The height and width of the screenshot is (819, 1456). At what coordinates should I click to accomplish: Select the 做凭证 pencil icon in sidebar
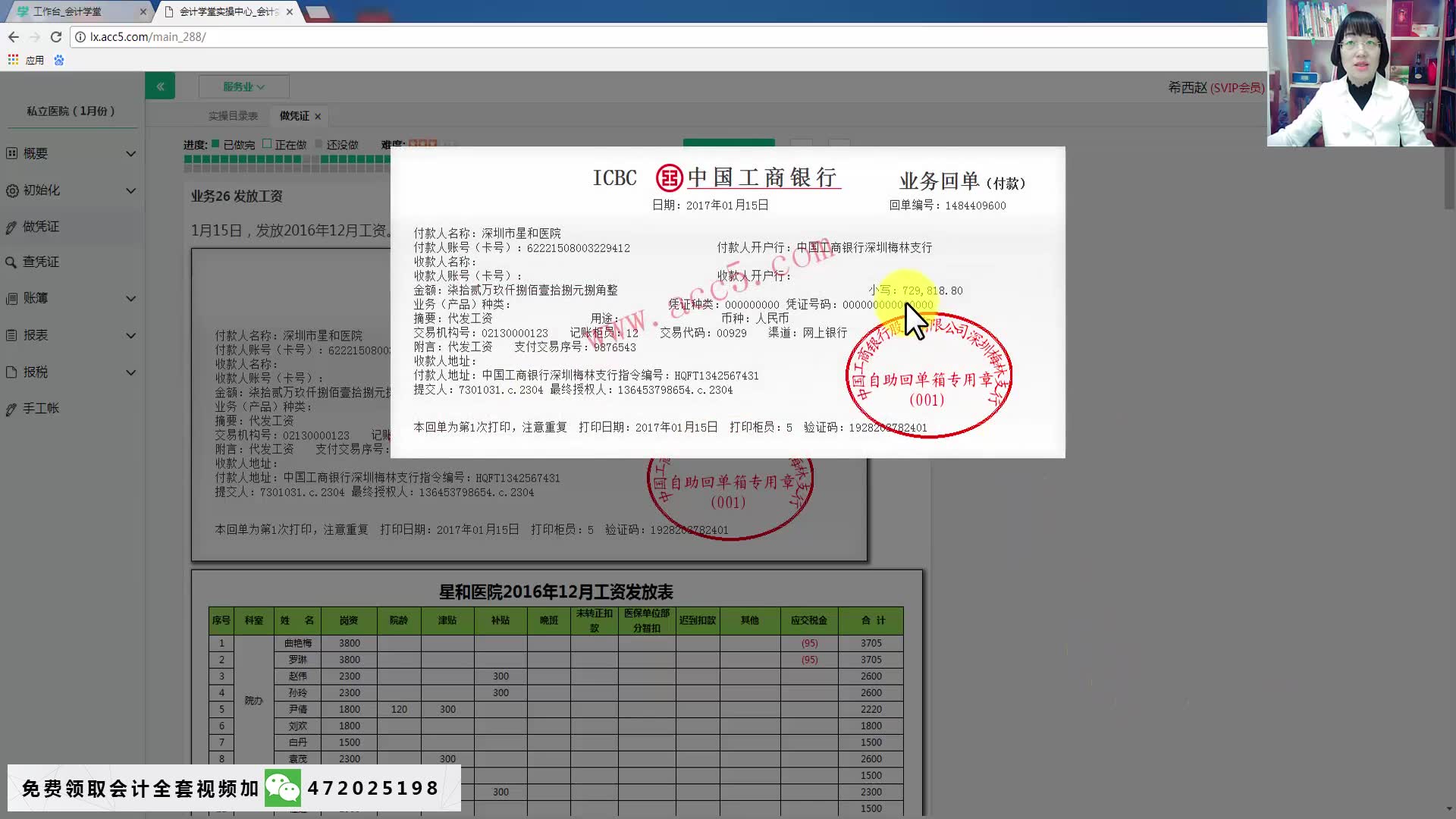[x=12, y=226]
